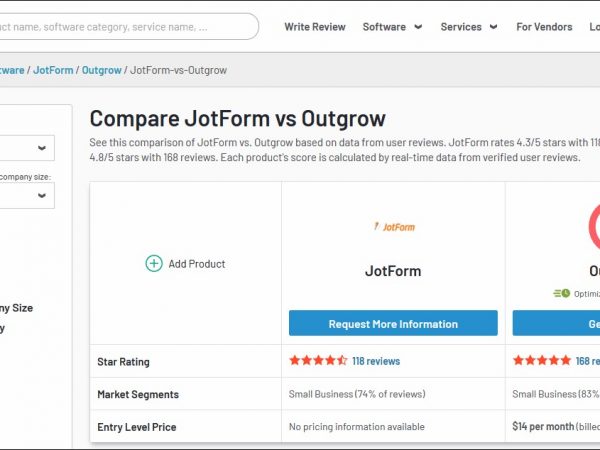
Task: Open JotForm's 118 reviews link
Action: coord(376,361)
